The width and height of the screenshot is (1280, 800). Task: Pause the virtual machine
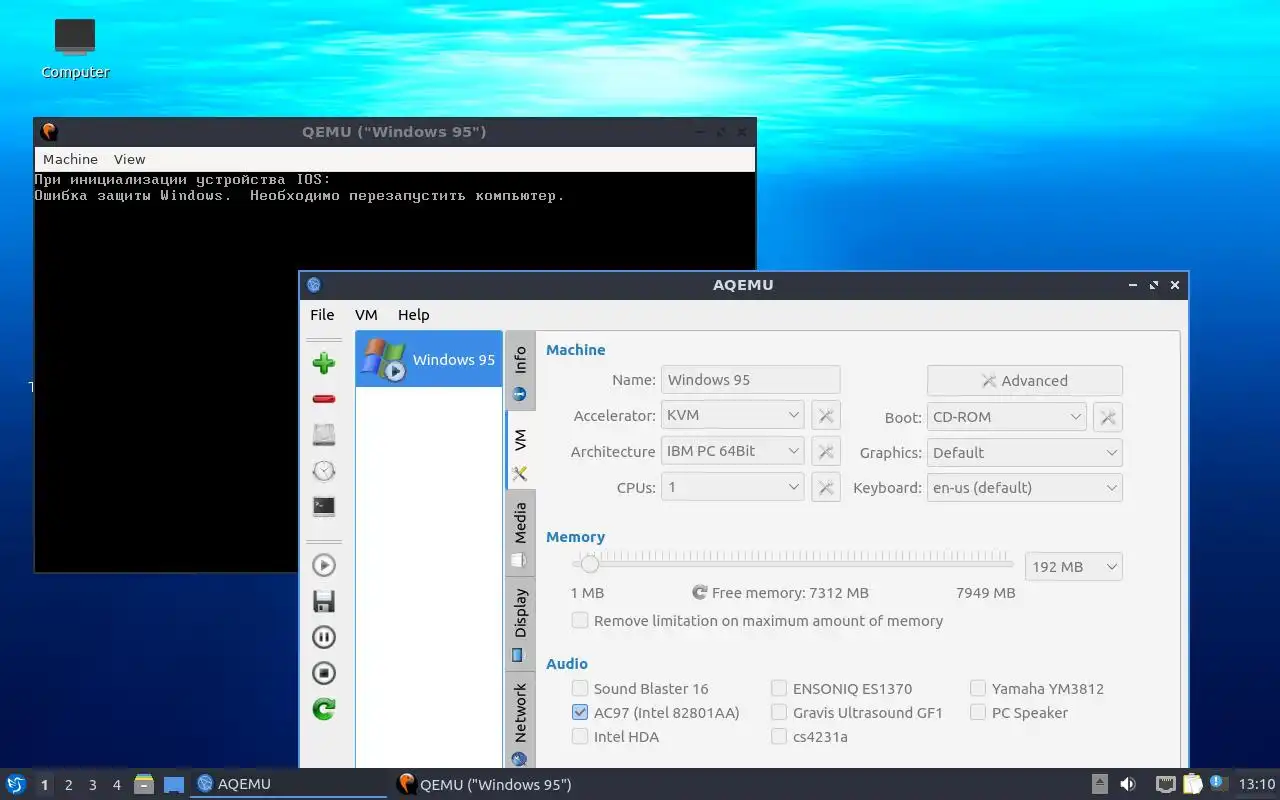tap(324, 637)
